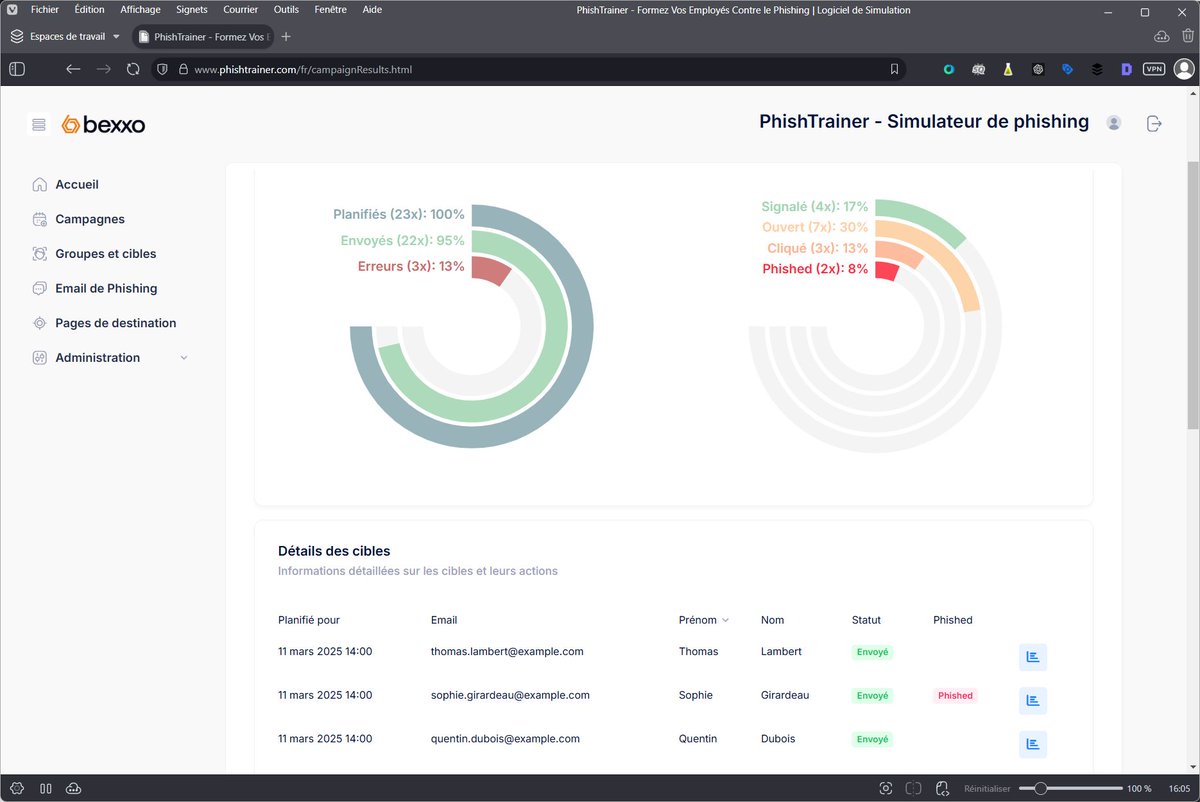
Task: Open the Affichage menu
Action: 140,9
